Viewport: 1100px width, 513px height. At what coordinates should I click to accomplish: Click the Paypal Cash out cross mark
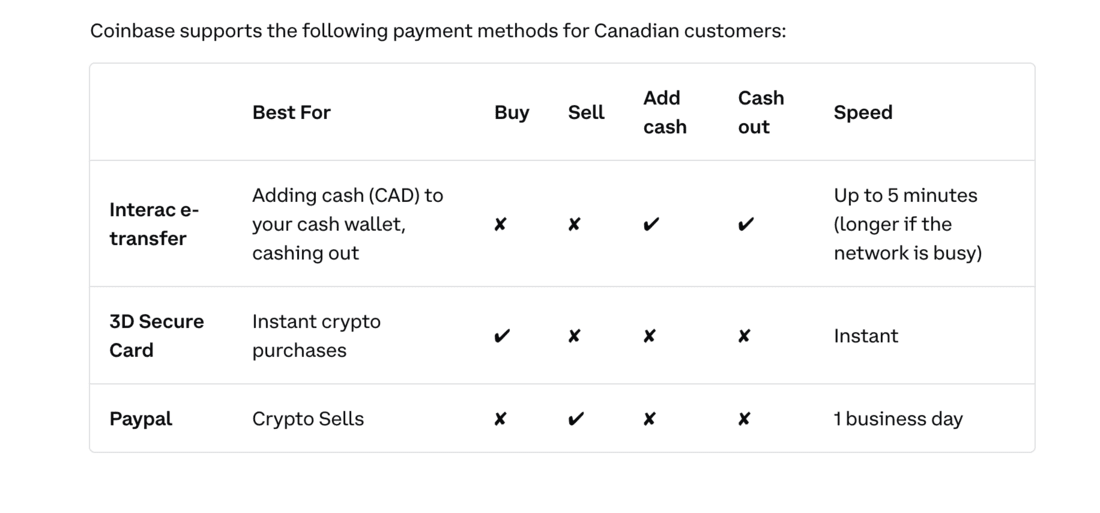tap(744, 419)
